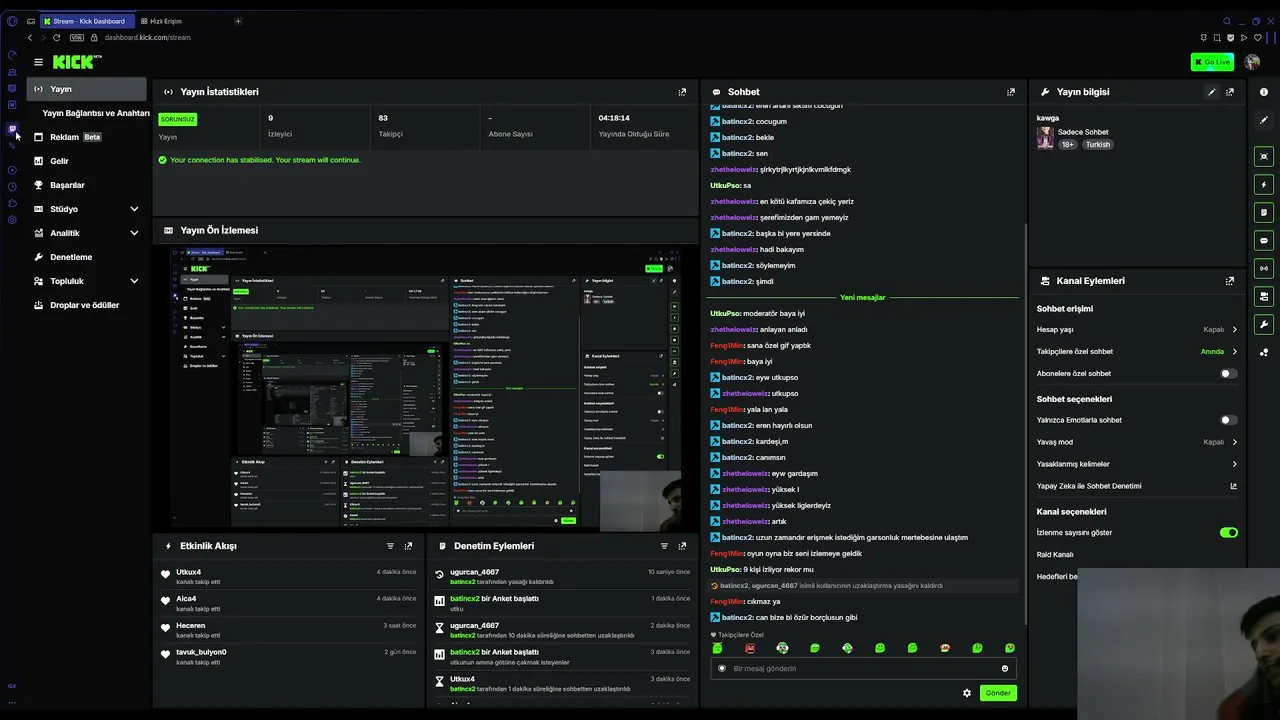
Task: Pop out the Yayın İstatistikleri panel
Action: [x=682, y=92]
